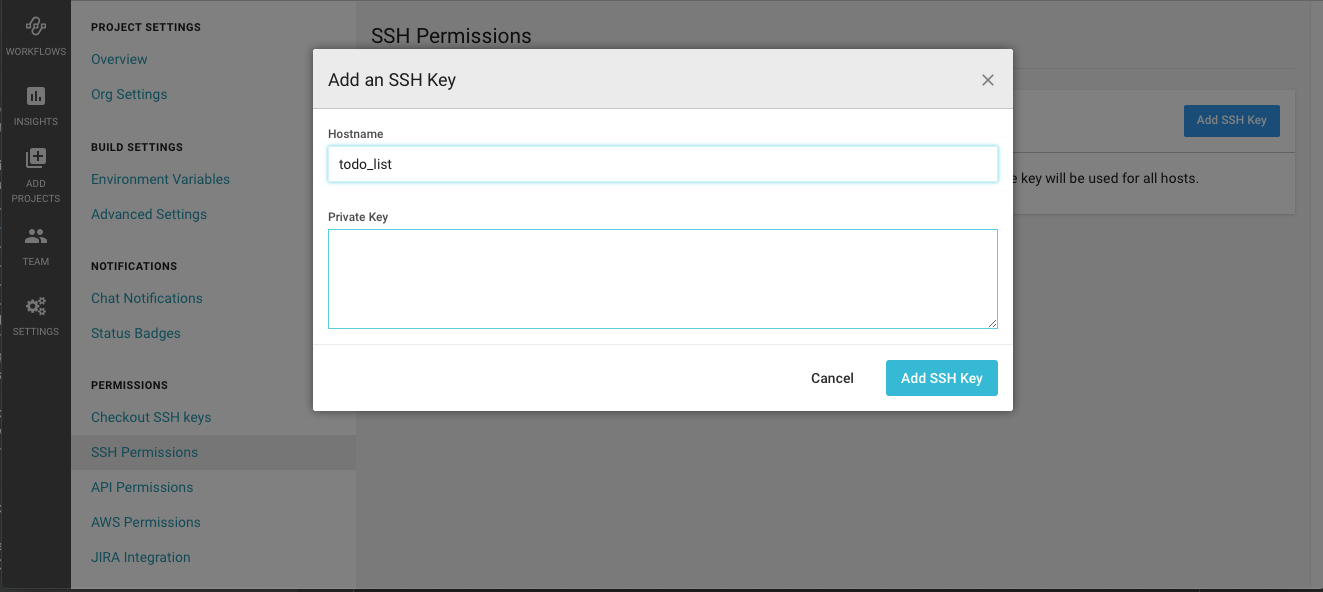Open Settings from the left sidebar
The image size is (1323, 592).
pyautogui.click(x=36, y=313)
